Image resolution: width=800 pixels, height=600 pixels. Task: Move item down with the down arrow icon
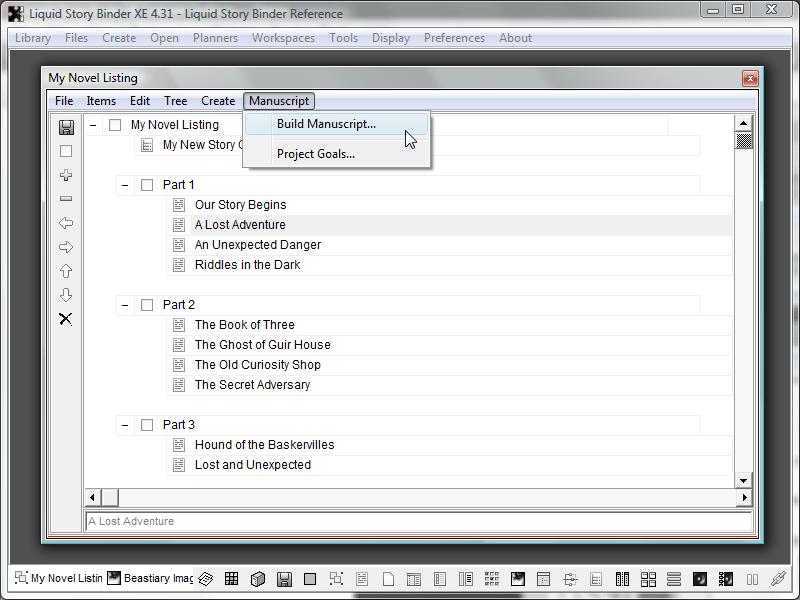(x=66, y=295)
